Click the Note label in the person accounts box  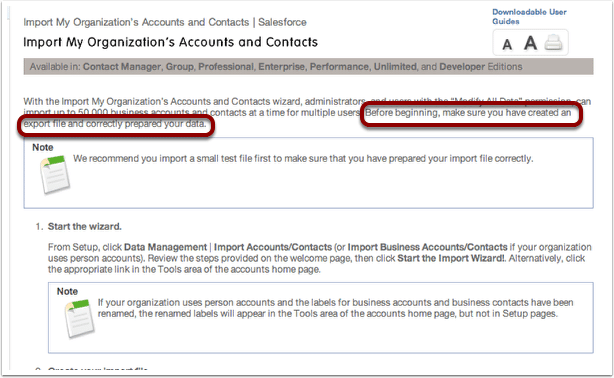[x=67, y=291]
